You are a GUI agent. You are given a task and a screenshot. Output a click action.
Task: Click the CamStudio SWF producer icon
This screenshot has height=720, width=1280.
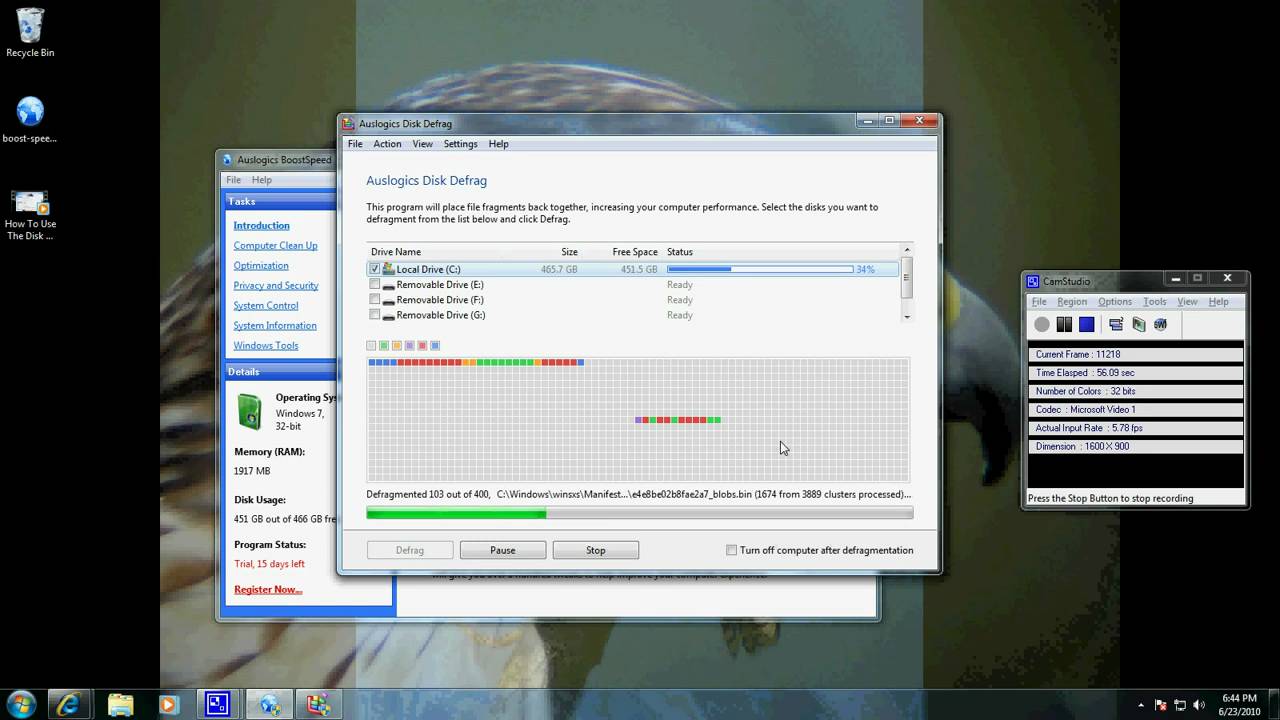(x=1161, y=324)
